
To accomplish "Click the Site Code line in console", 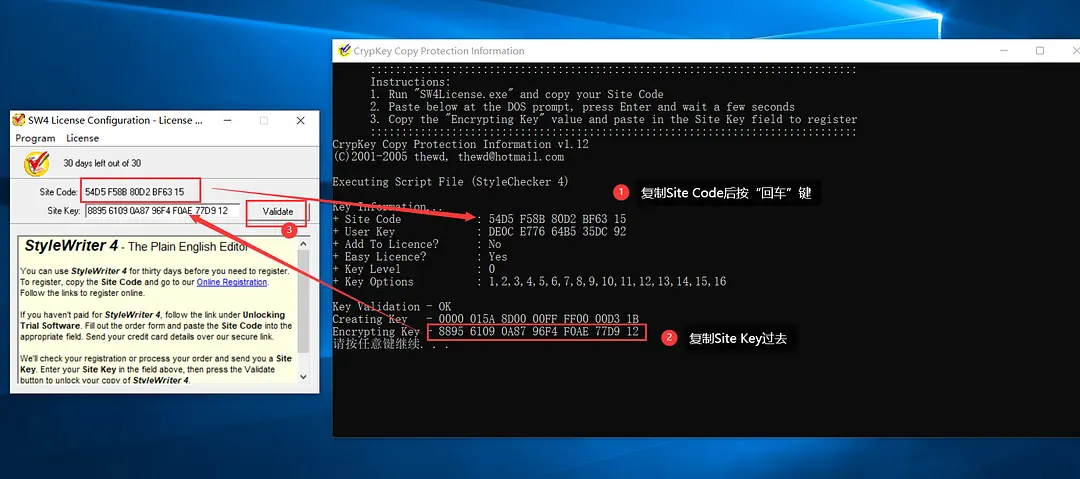I will (480, 219).
